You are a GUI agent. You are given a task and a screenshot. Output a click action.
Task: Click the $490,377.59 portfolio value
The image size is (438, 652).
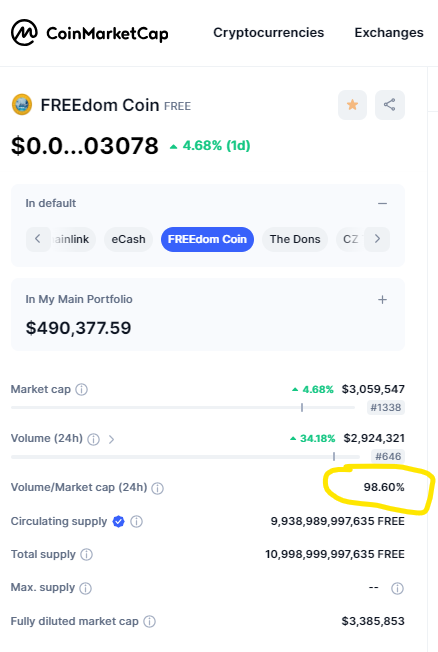point(79,328)
